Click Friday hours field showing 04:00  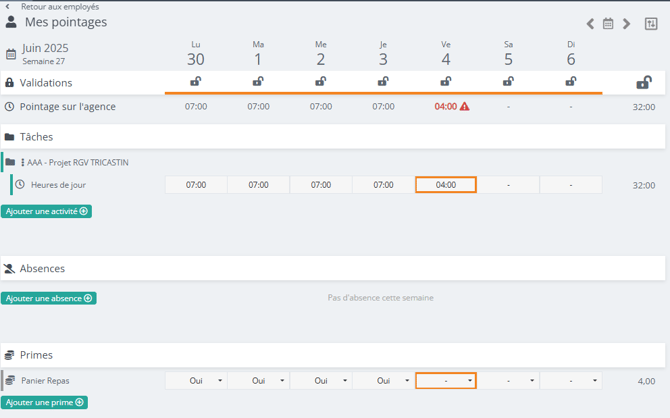[446, 185]
